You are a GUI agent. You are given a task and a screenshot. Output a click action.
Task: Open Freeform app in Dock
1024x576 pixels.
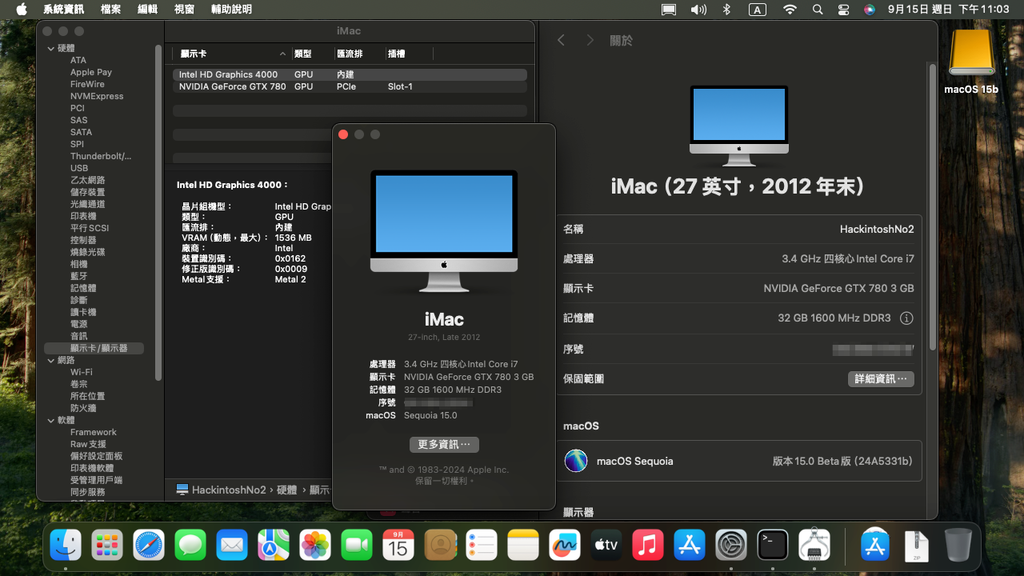click(x=565, y=545)
